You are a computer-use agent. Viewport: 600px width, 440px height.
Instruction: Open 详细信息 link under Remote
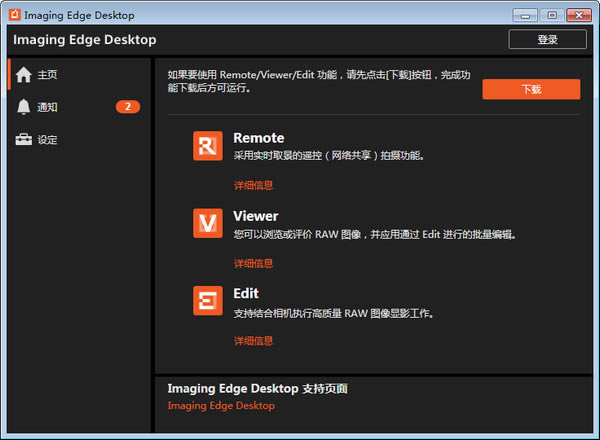click(253, 185)
